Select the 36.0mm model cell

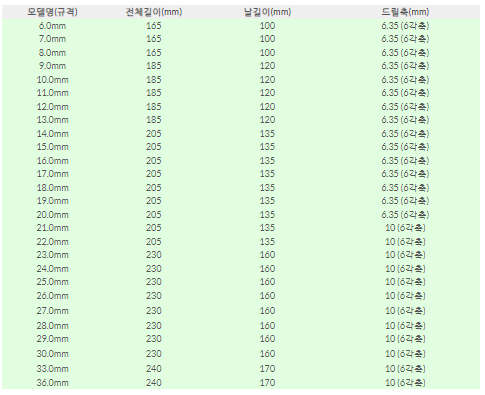coord(52,383)
